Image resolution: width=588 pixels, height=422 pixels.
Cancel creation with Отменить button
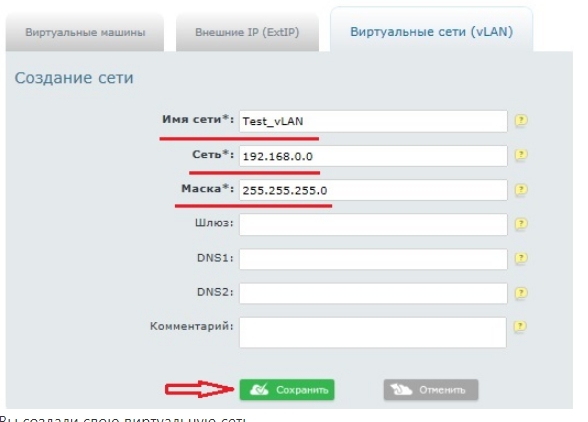click(431, 390)
